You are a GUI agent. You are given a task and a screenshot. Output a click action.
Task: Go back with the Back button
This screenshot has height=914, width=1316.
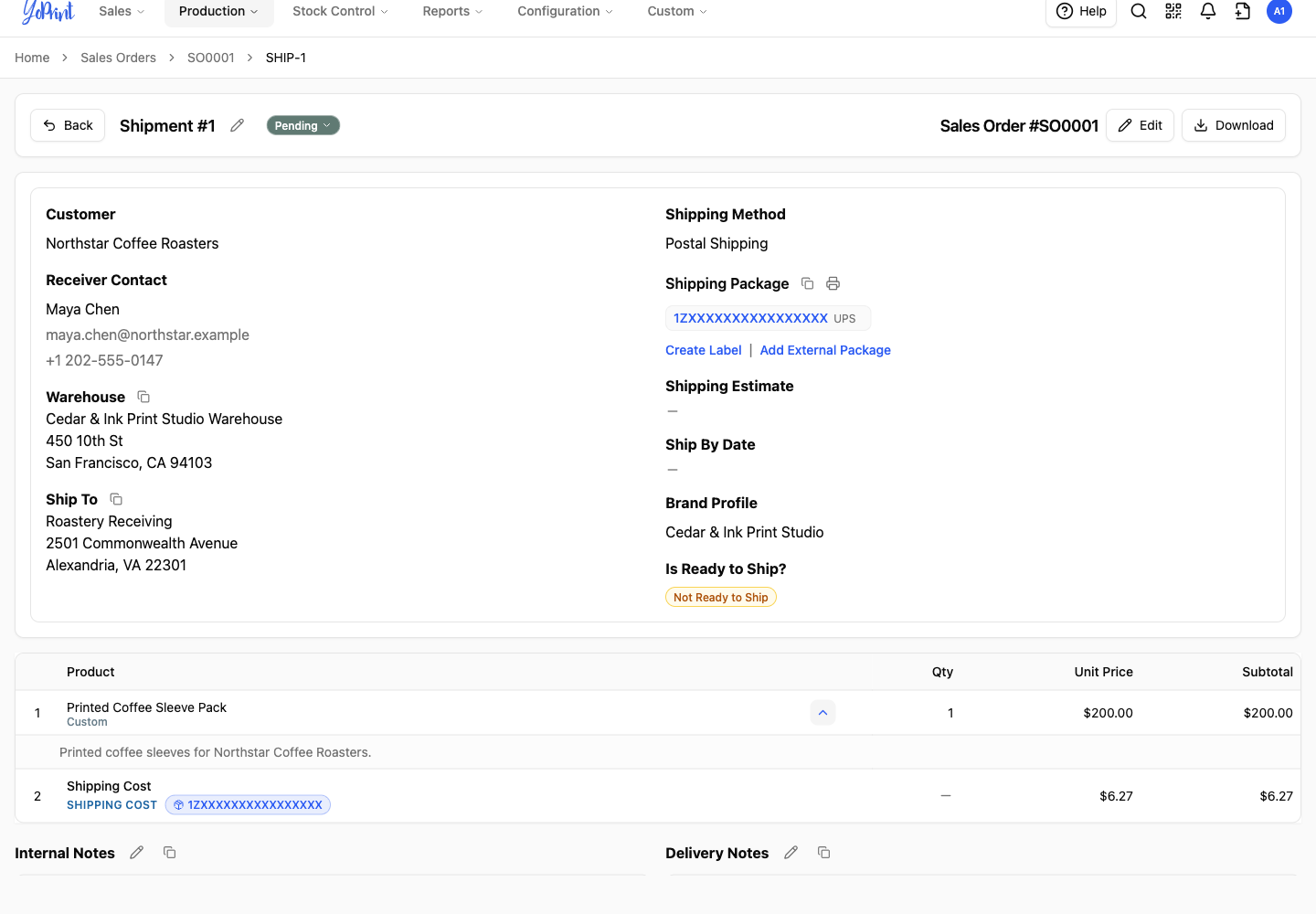click(x=68, y=125)
